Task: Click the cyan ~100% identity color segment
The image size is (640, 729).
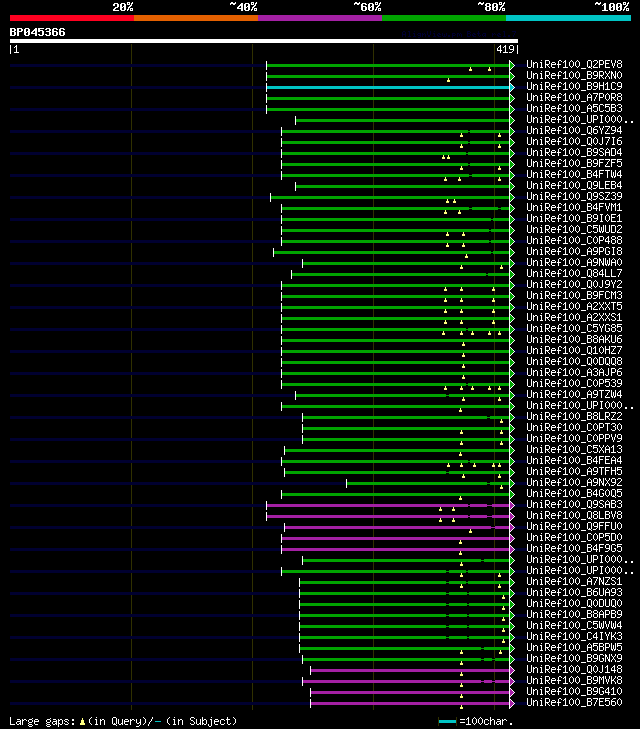Action: (x=568, y=18)
